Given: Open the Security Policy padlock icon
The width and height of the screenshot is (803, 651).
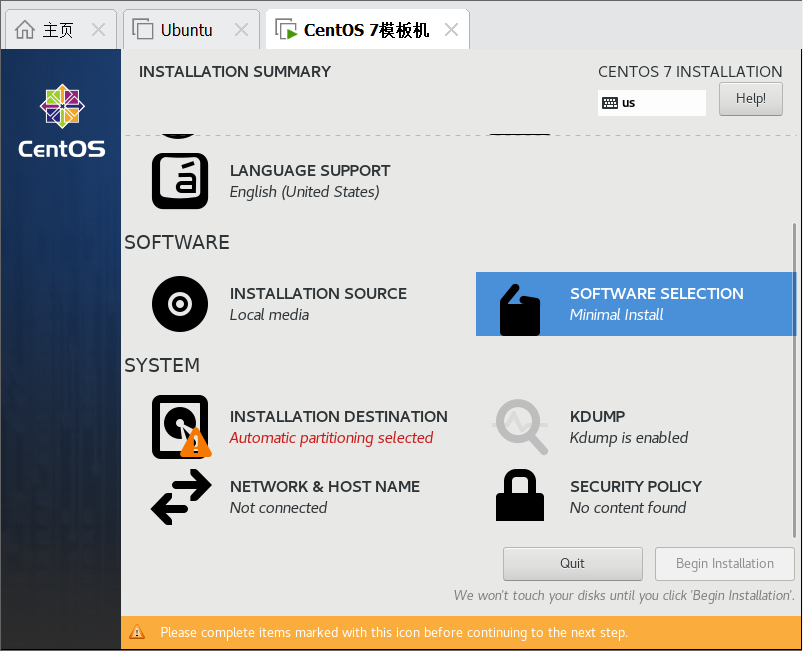Looking at the screenshot, I should pos(520,495).
